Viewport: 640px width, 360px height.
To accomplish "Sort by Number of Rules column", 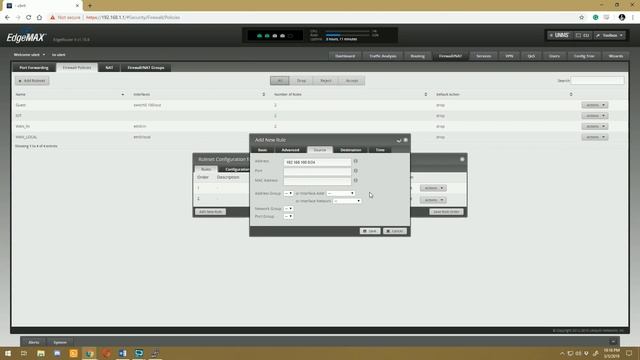I will point(351,94).
